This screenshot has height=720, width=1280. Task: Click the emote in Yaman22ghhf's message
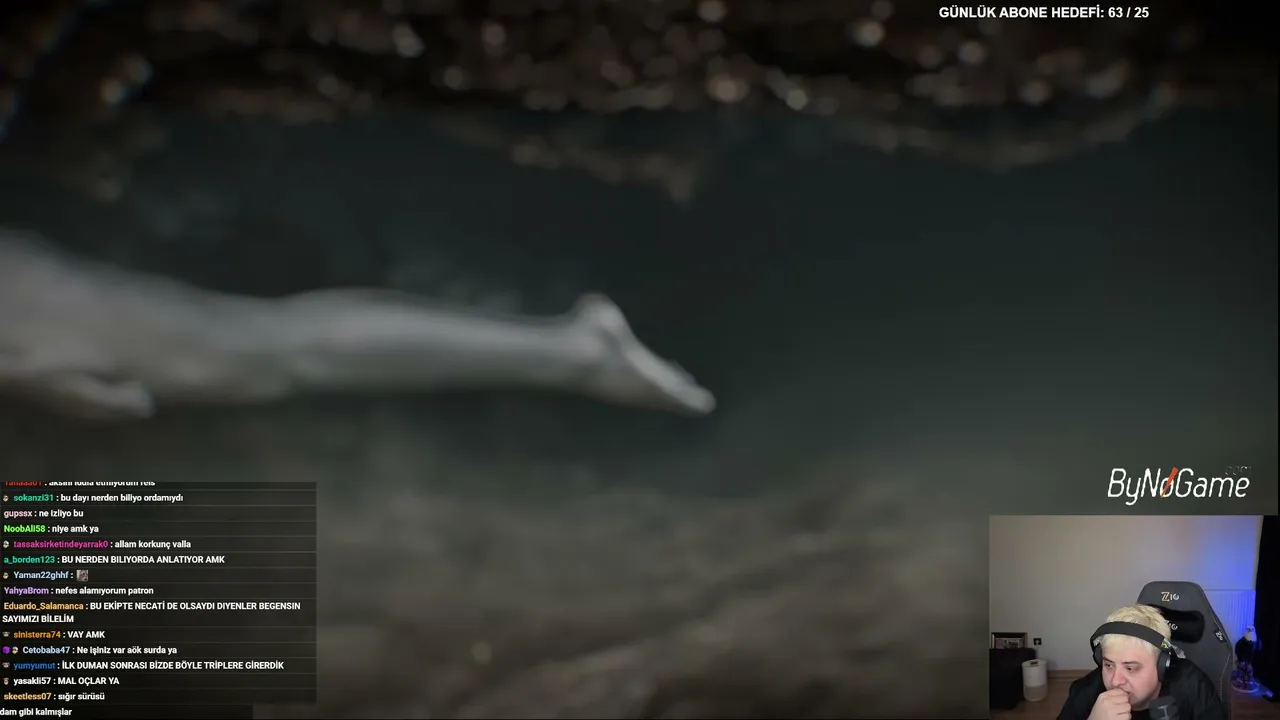(x=82, y=576)
